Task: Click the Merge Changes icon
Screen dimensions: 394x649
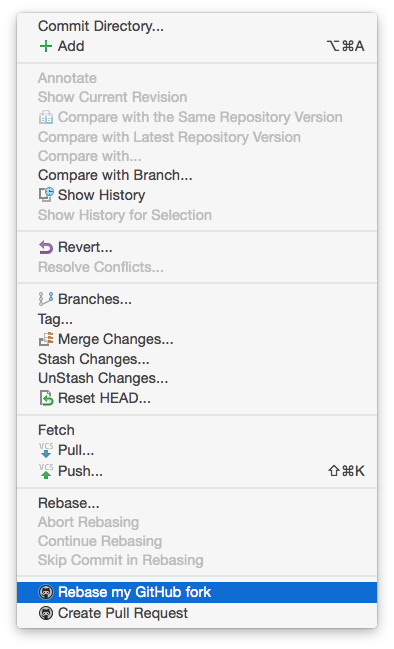Action: coord(46,339)
